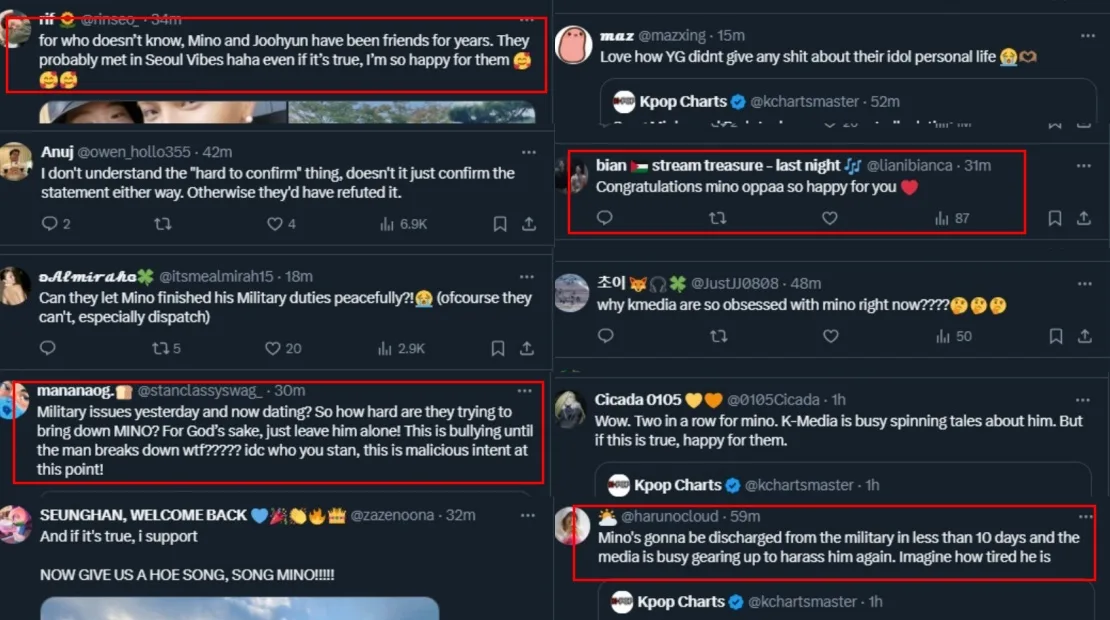Retweet the "why kmedia are so obsessed" tweet
Screen dimensions: 1110x620
coord(718,336)
